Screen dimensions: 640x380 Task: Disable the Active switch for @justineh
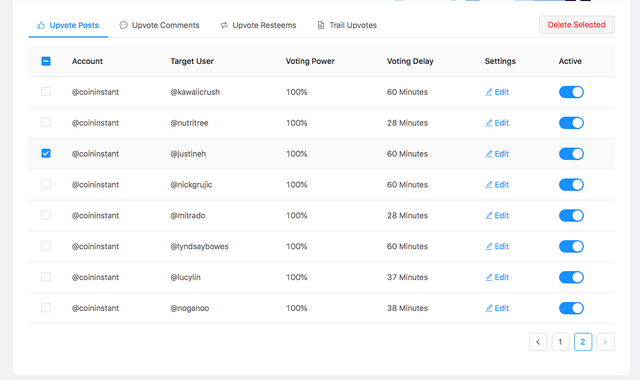click(571, 154)
